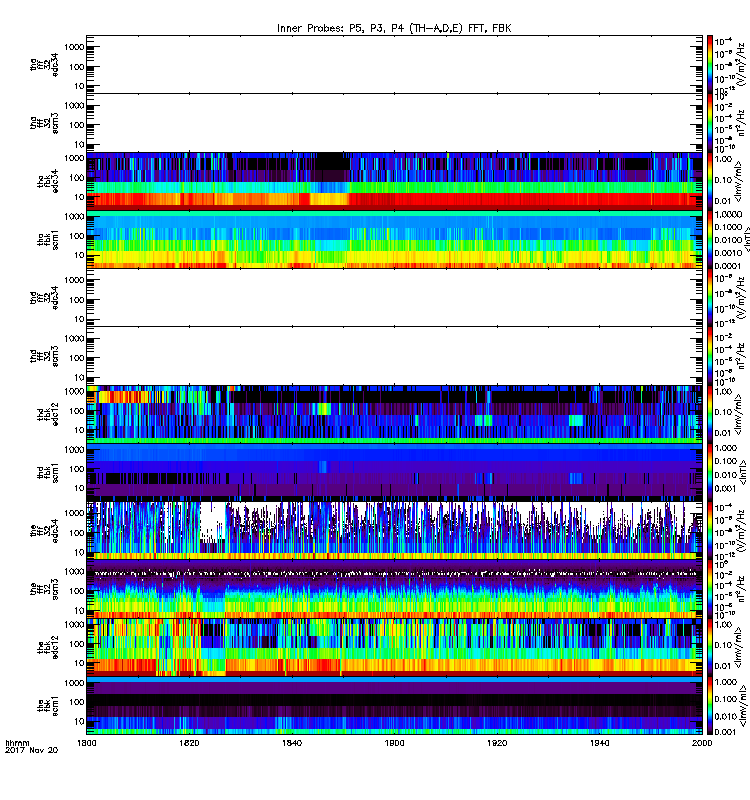Select the 'tha fbk edc34' panel label

pyautogui.click(x=47, y=181)
